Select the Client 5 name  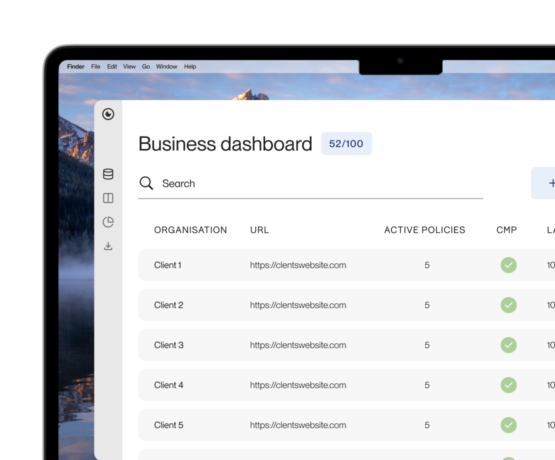[168, 425]
